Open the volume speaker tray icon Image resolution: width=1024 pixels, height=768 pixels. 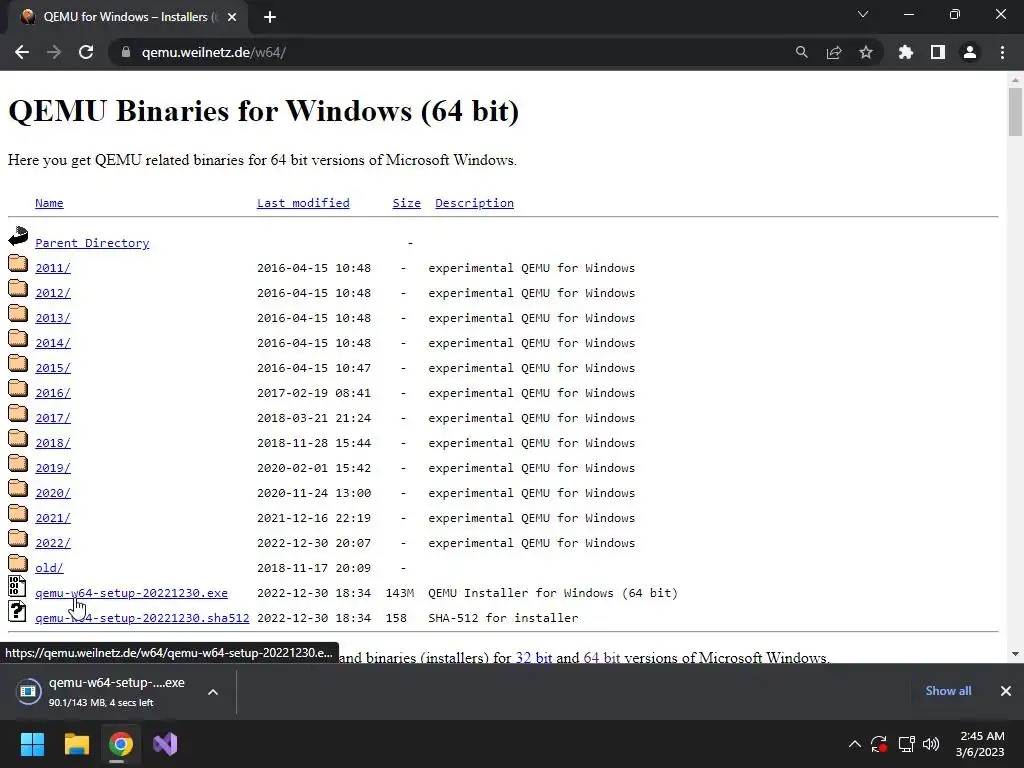[931, 744]
